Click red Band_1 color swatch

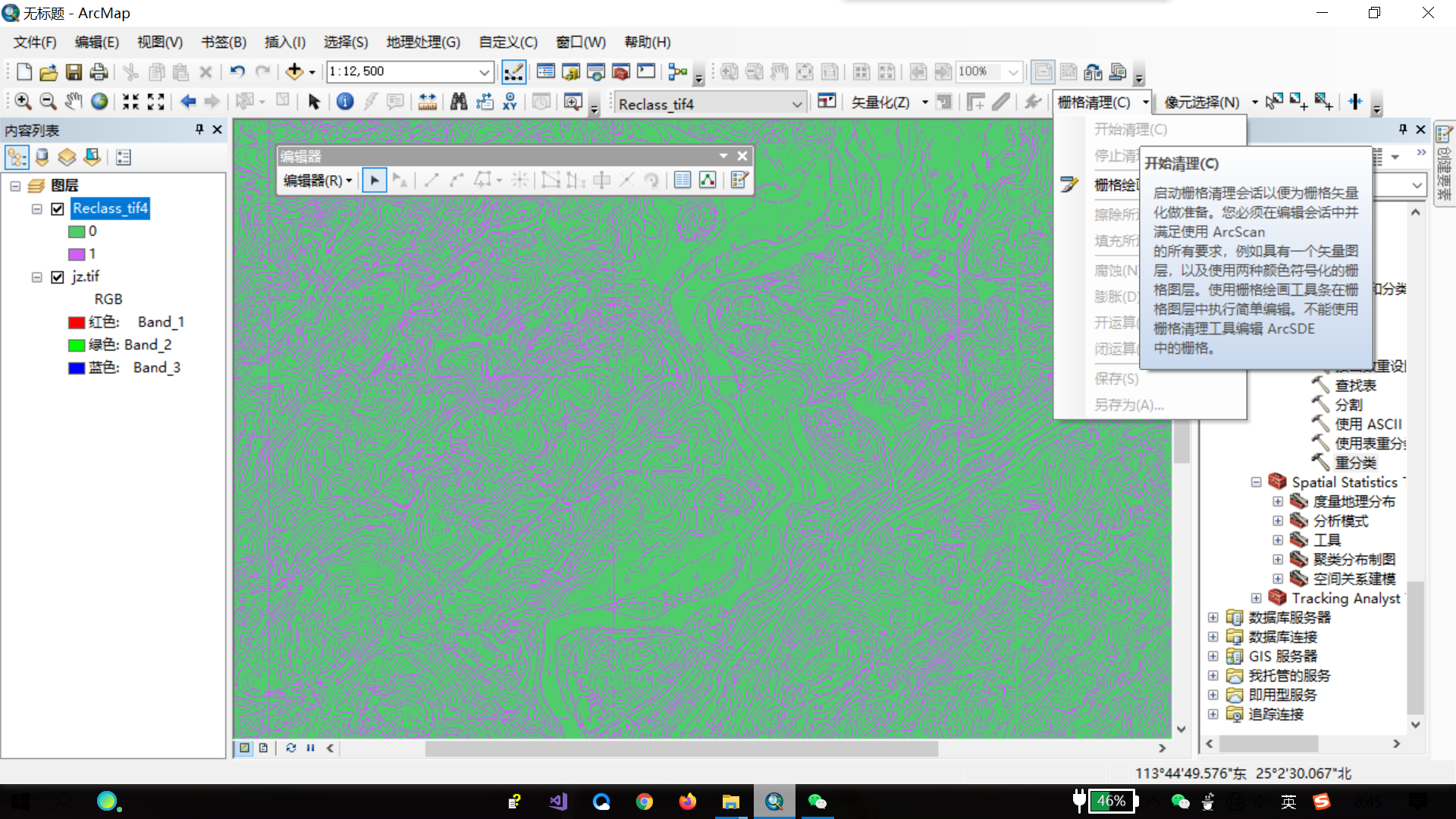coord(77,323)
